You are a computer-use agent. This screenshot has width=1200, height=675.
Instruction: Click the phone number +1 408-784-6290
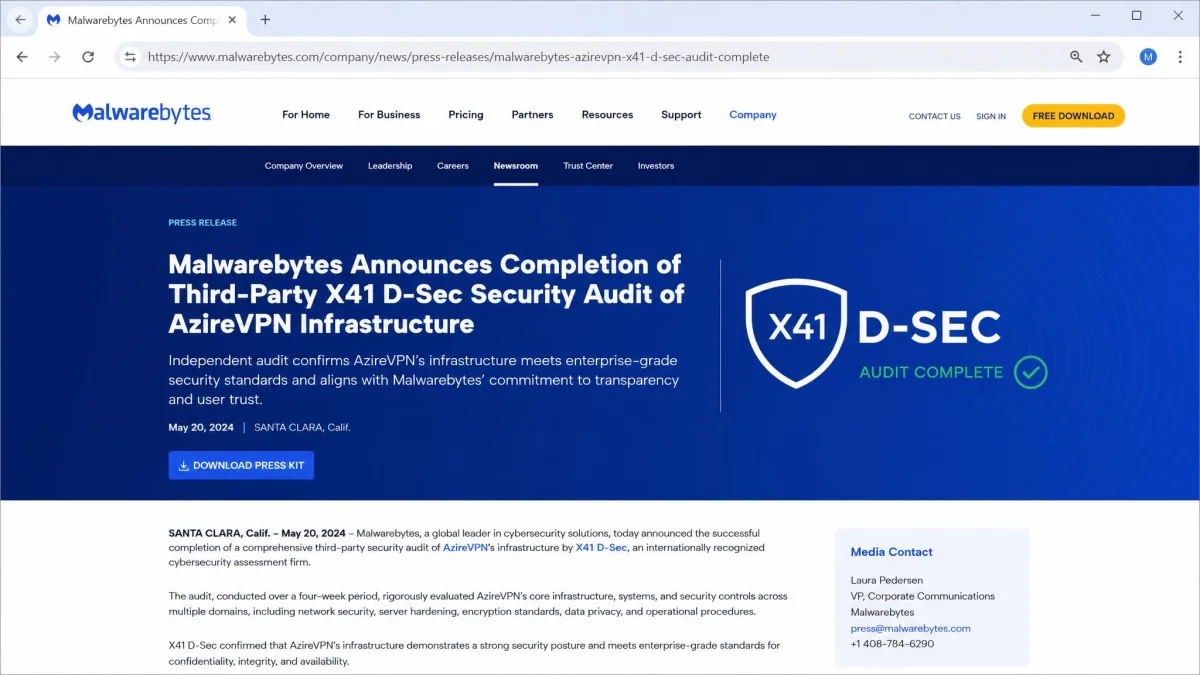click(x=892, y=644)
